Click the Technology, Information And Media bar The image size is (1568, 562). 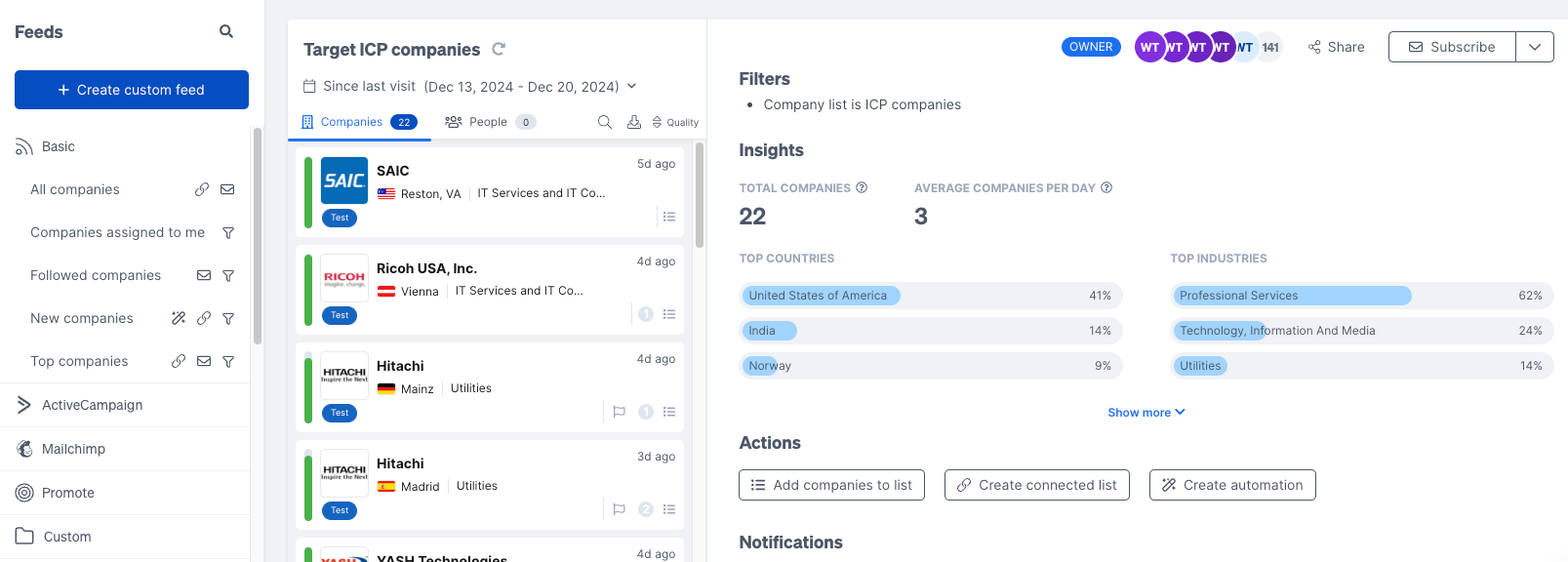point(1362,331)
